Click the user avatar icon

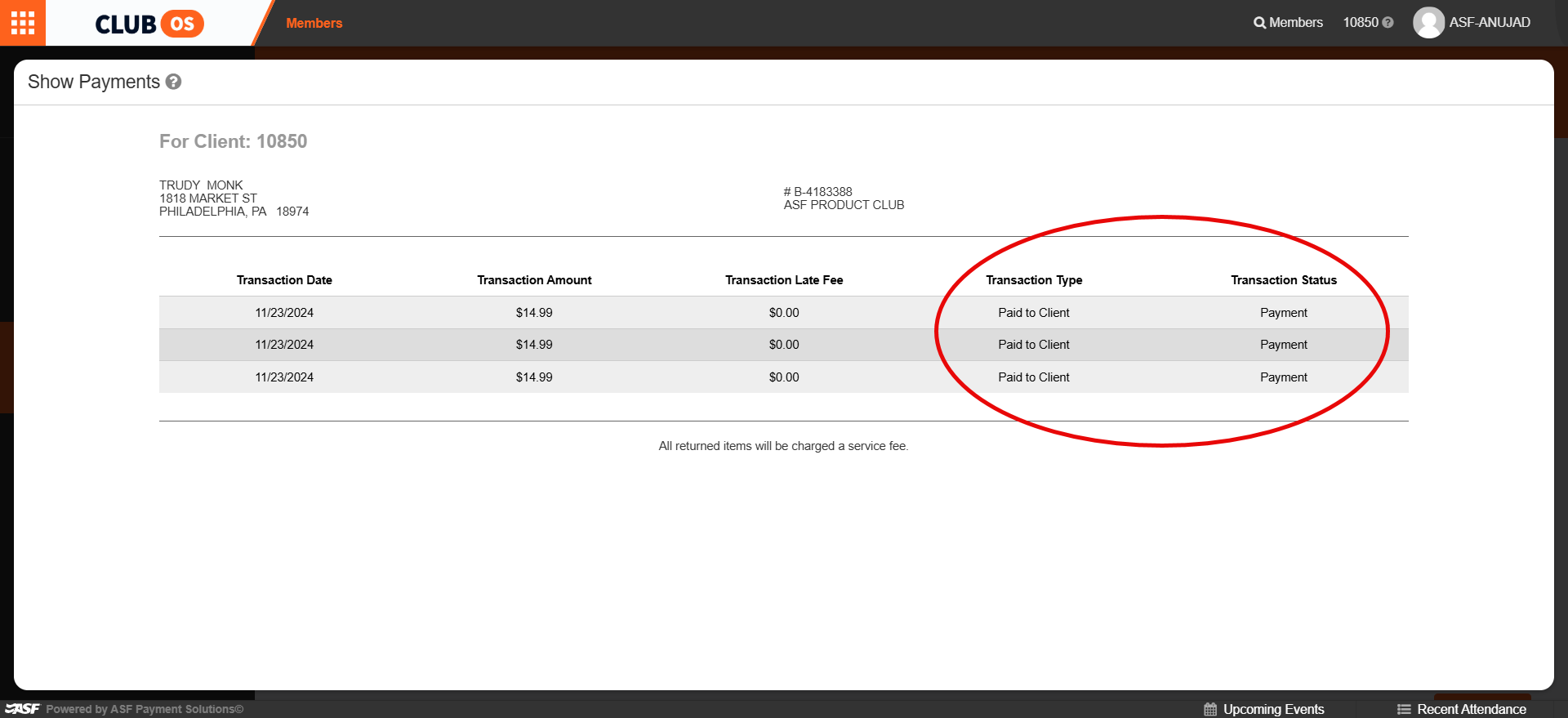[x=1428, y=23]
